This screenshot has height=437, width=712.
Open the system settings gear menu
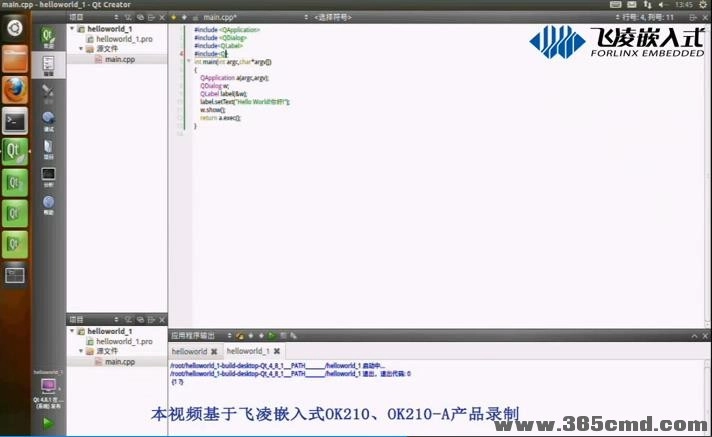[x=704, y=5]
